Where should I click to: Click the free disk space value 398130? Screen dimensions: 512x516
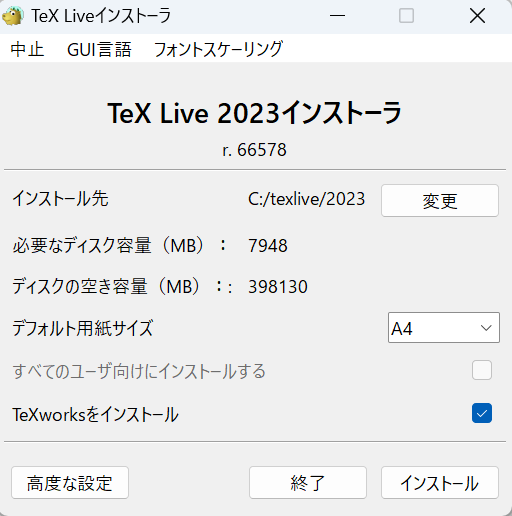[x=278, y=287]
